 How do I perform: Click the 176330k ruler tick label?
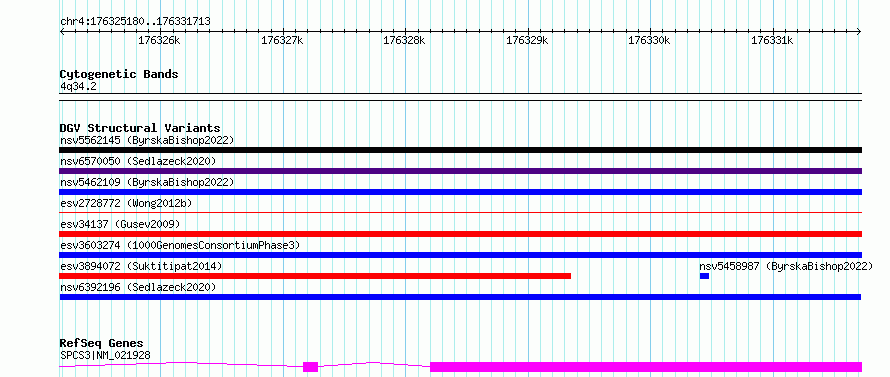(x=649, y=41)
